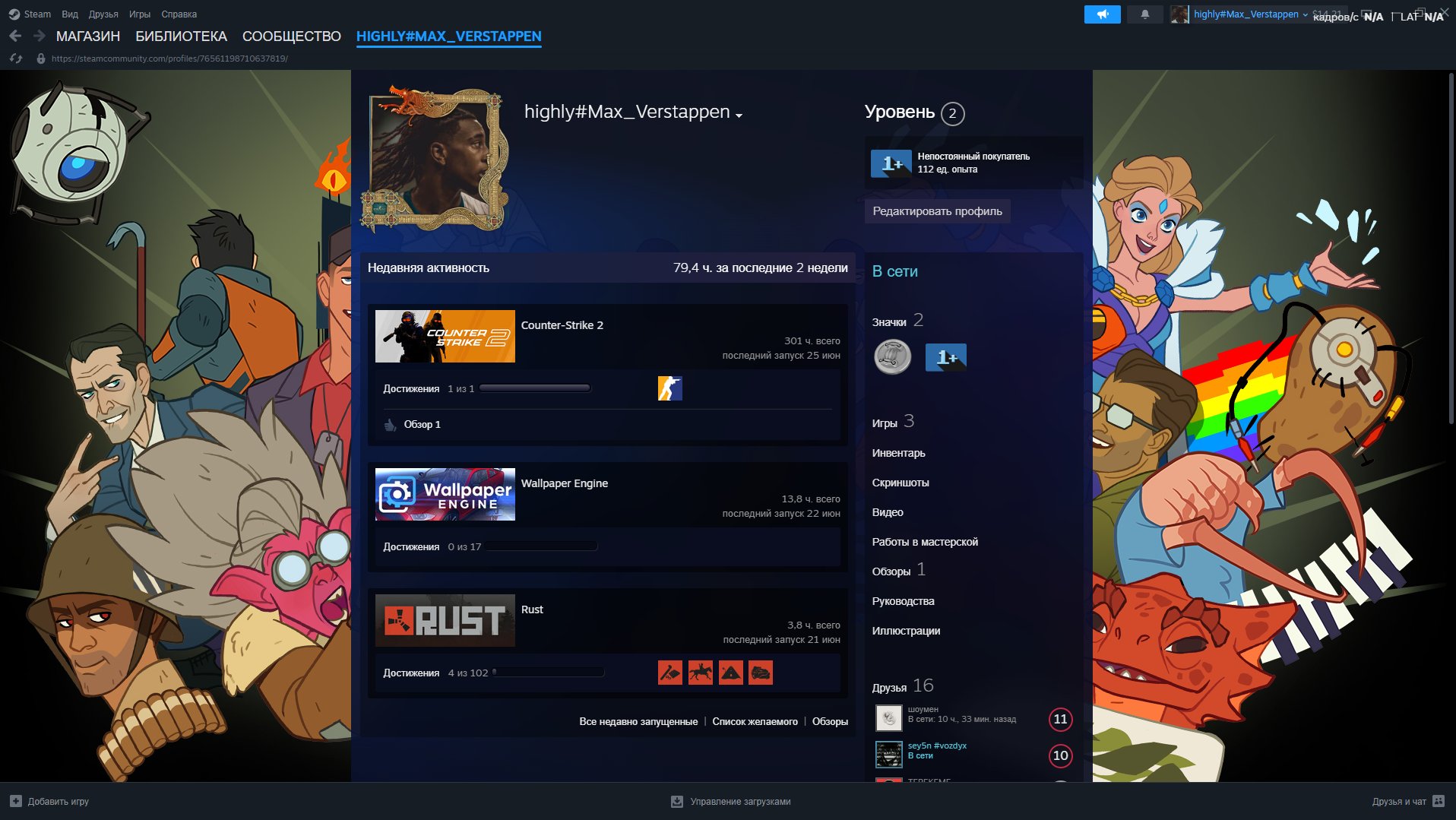Click the Wallpaper Engine achievements progress bar
The height and width of the screenshot is (820, 1456).
pyautogui.click(x=541, y=546)
